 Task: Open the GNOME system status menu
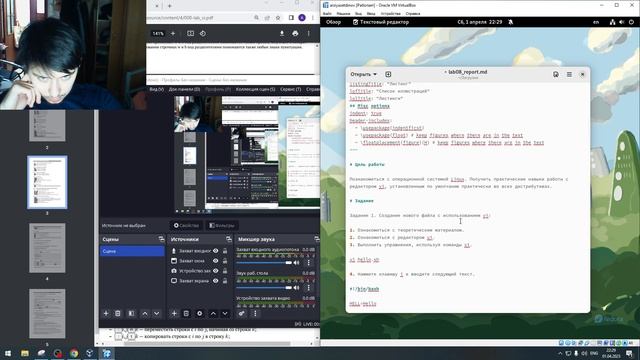coord(622,22)
